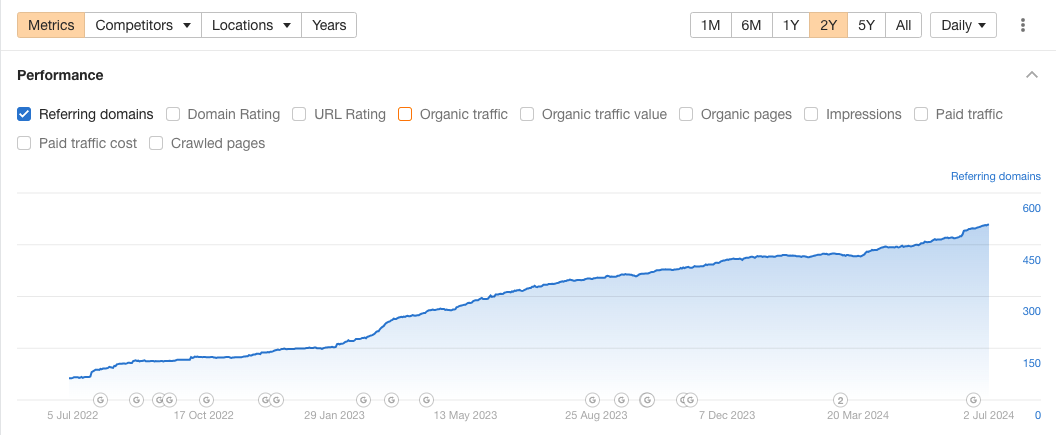Open the Daily interval dropdown
Screen dimensions: 1056x435
click(963, 25)
